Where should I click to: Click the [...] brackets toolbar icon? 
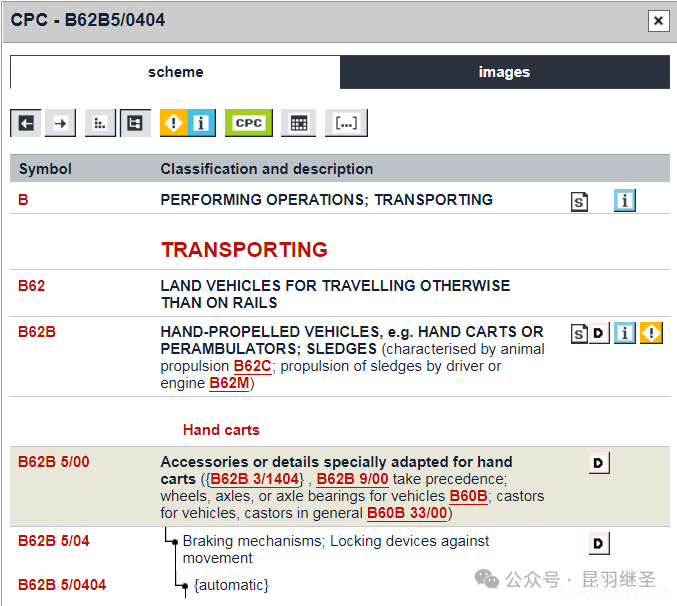[346, 123]
